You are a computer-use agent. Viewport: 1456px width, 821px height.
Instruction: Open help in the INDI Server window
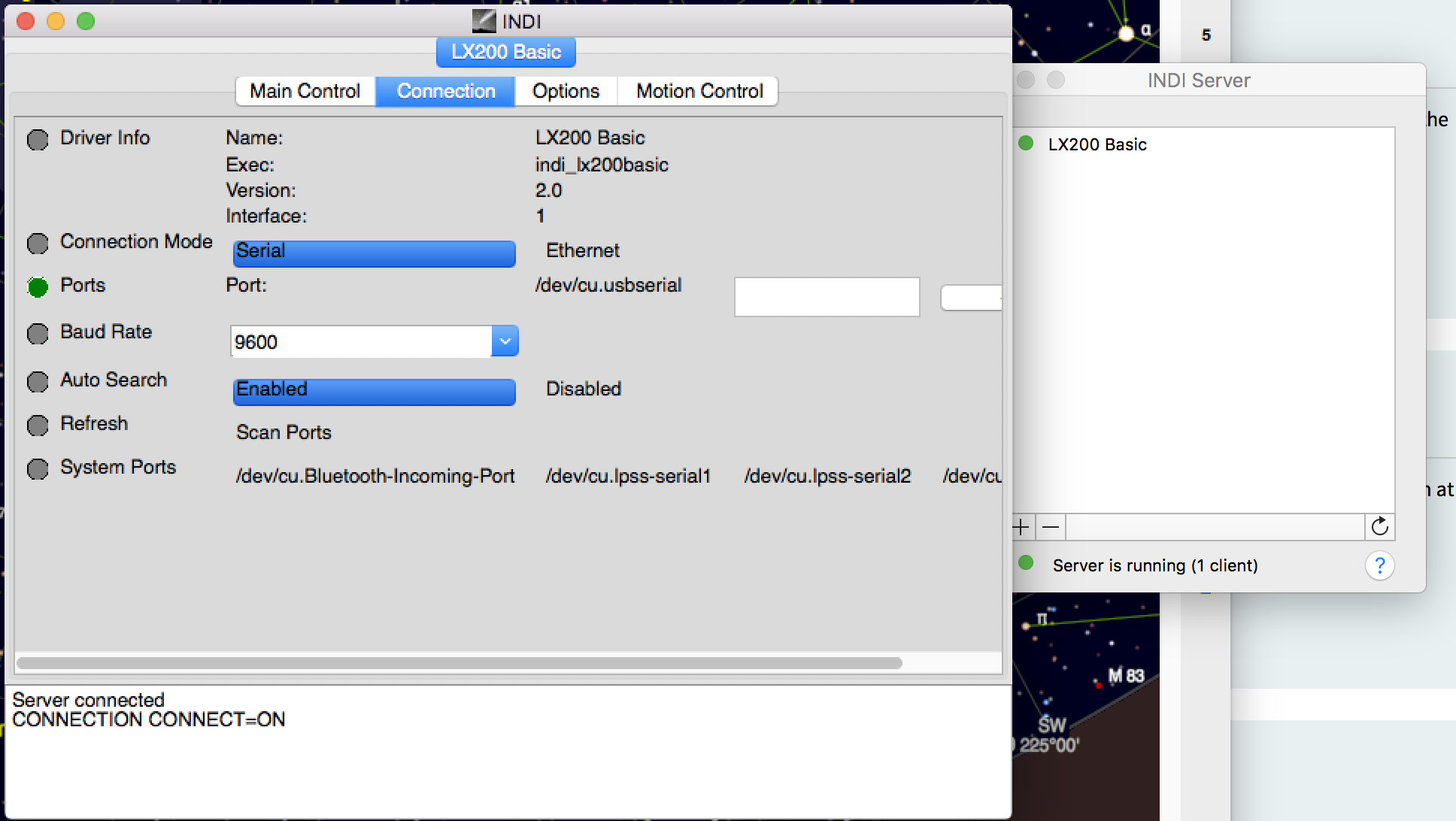coord(1379,565)
